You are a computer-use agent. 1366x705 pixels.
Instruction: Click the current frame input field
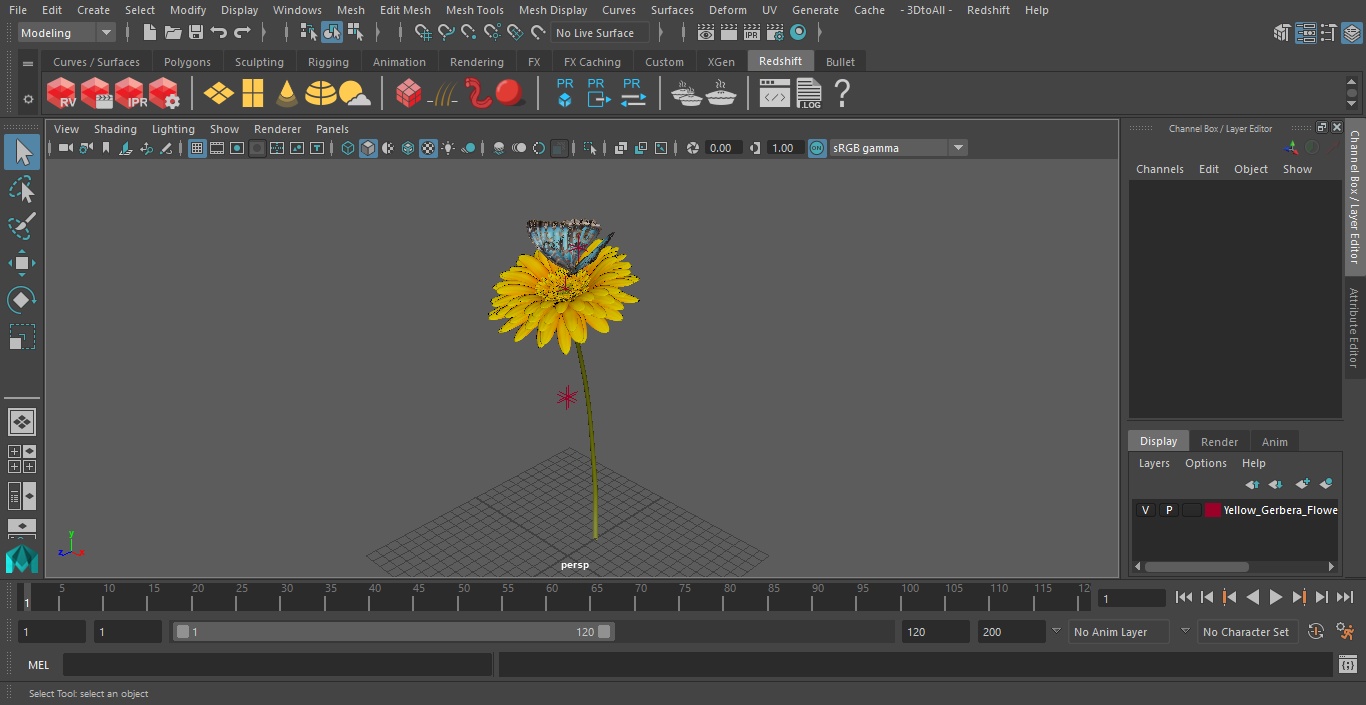pos(1131,598)
